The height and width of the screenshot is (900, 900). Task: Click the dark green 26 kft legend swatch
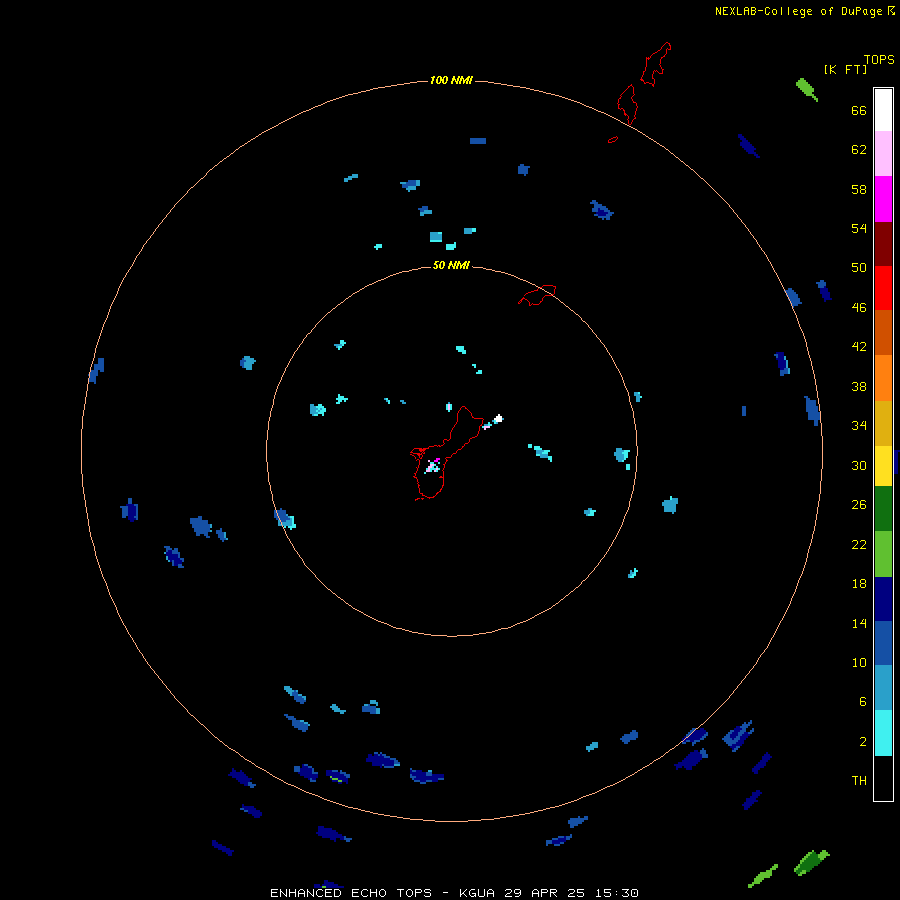point(883,509)
